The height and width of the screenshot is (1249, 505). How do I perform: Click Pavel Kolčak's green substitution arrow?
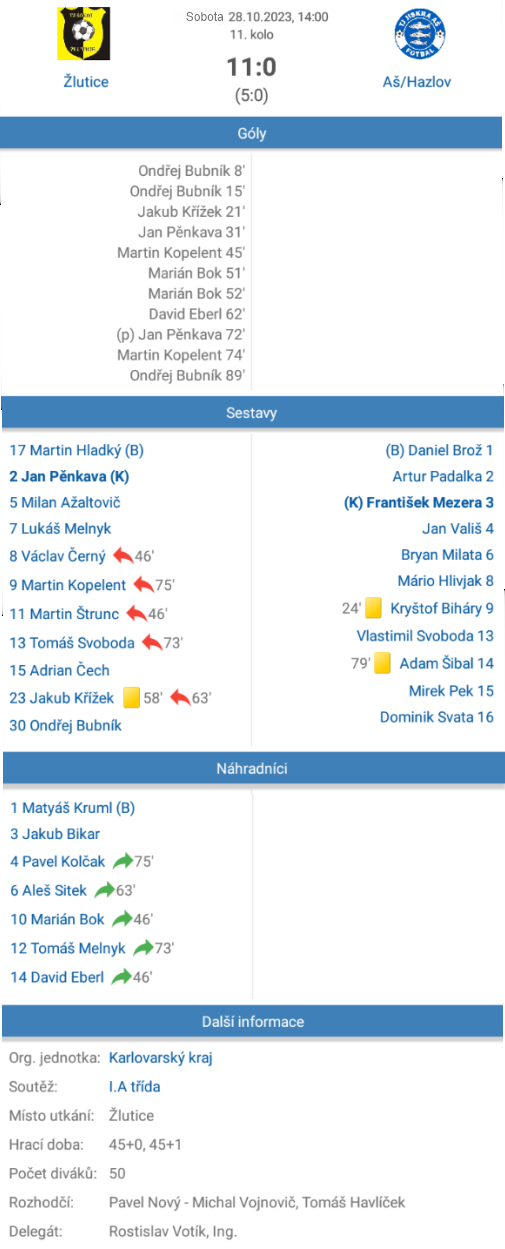(x=122, y=861)
